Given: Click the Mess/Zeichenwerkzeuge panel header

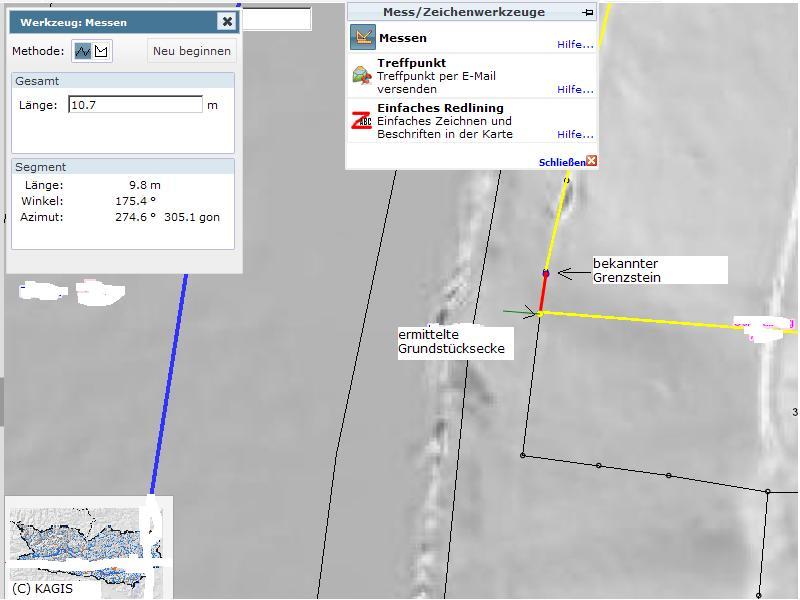Looking at the screenshot, I should [x=463, y=12].
